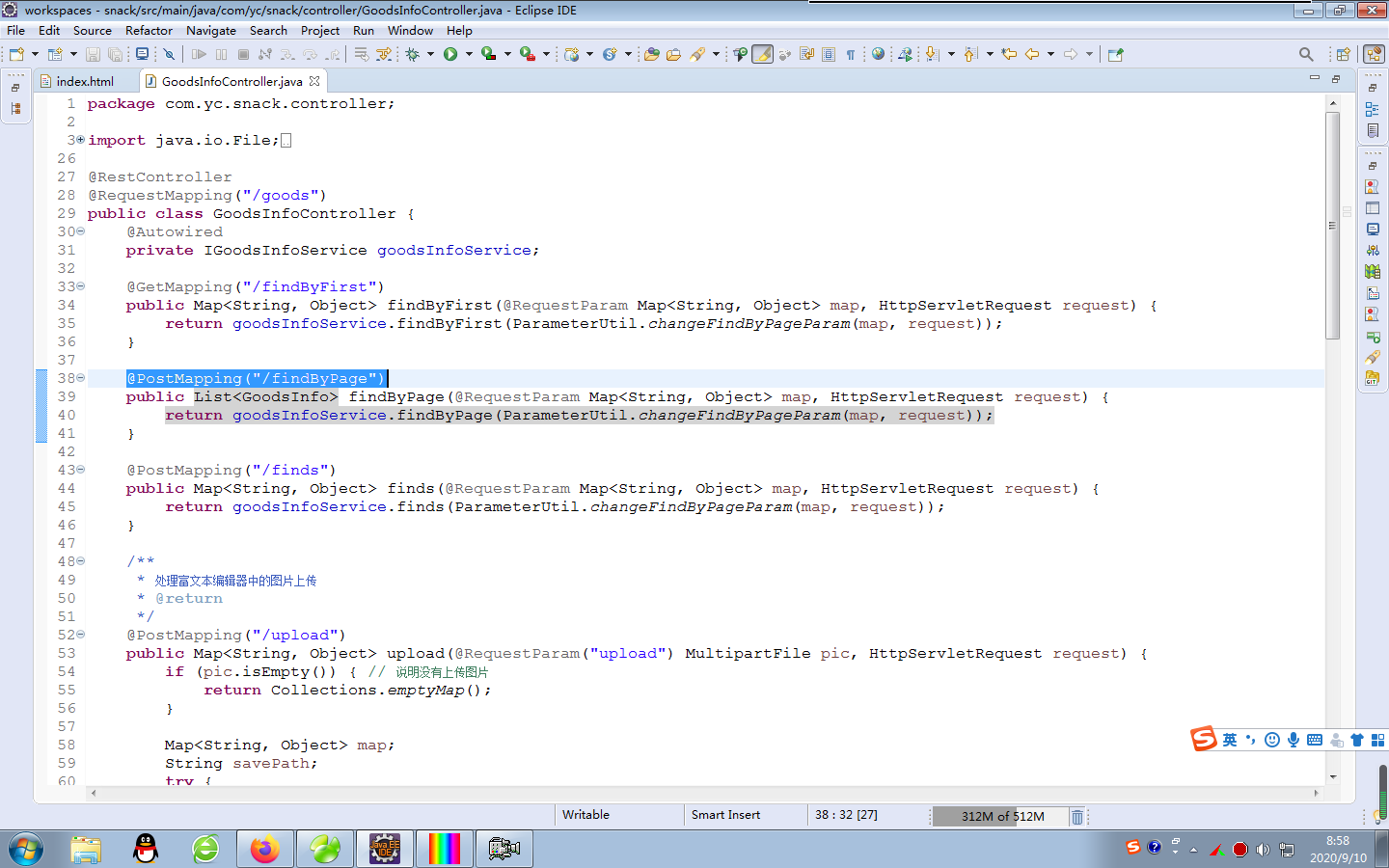This screenshot has width=1389, height=868.
Task: Start debugging with the bug icon
Action: coord(413,55)
